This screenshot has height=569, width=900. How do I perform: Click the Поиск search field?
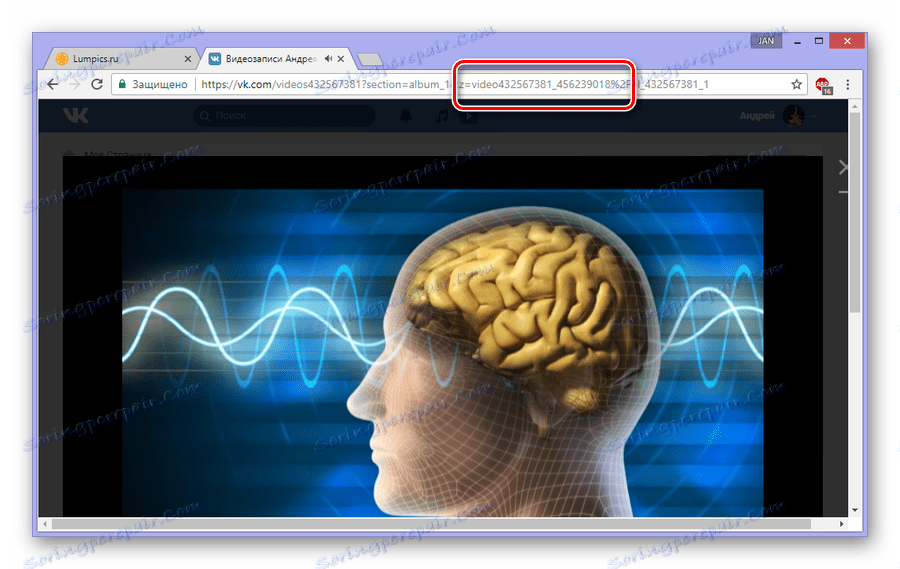pos(285,115)
